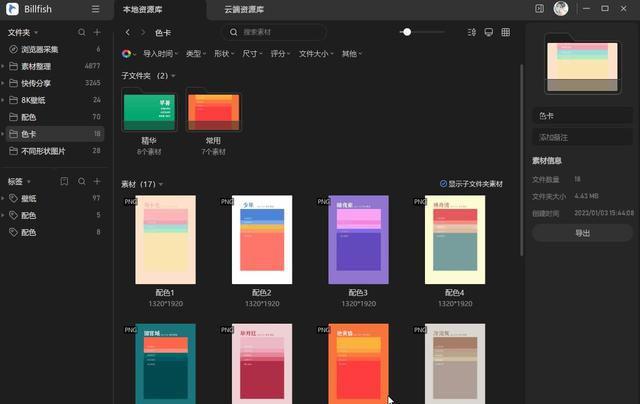Viewport: 640px width, 404px height.
Task: Expand the 8K壁纸 folder arrow
Action: 3,100
